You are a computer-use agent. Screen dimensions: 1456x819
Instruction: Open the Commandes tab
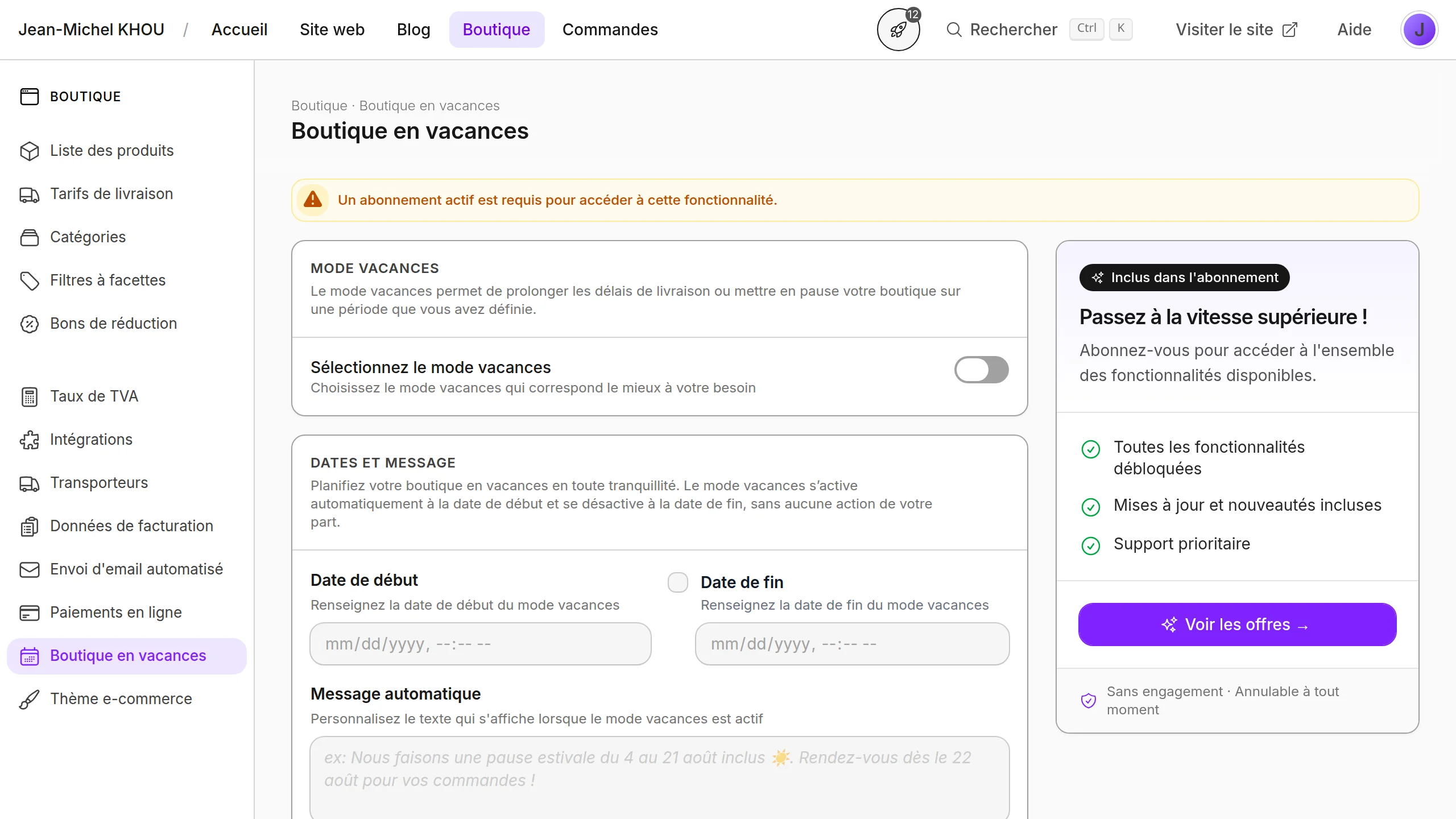pyautogui.click(x=610, y=30)
